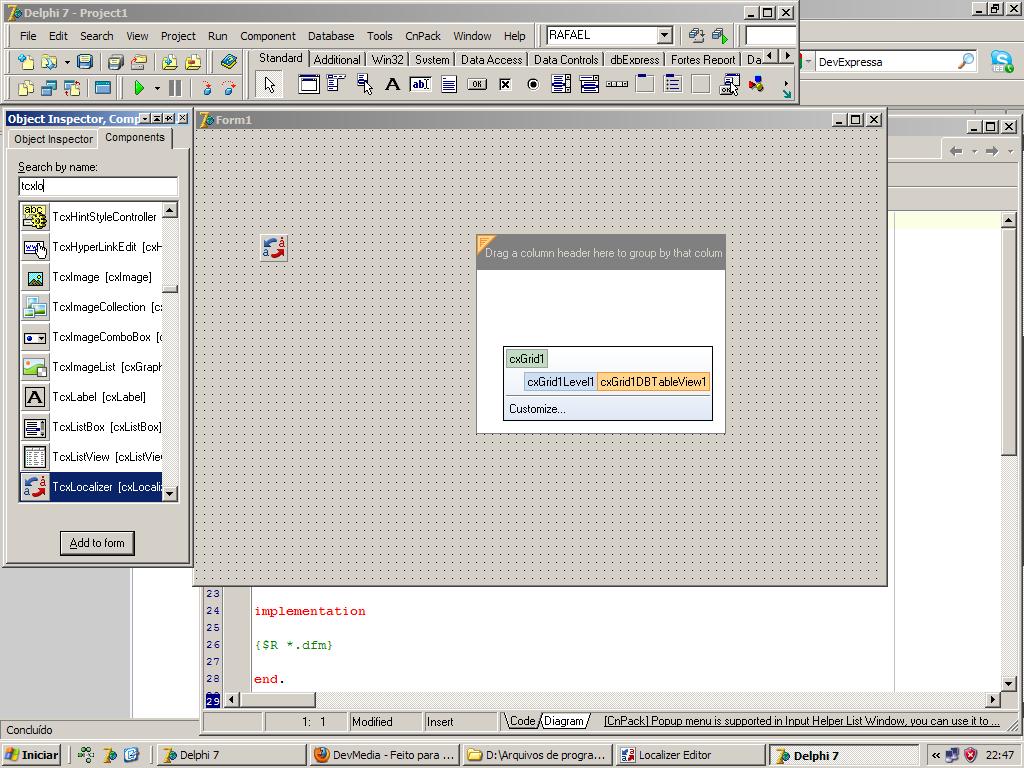Viewport: 1024px width, 768px height.
Task: Select the Button component in the palette
Action: [477, 85]
